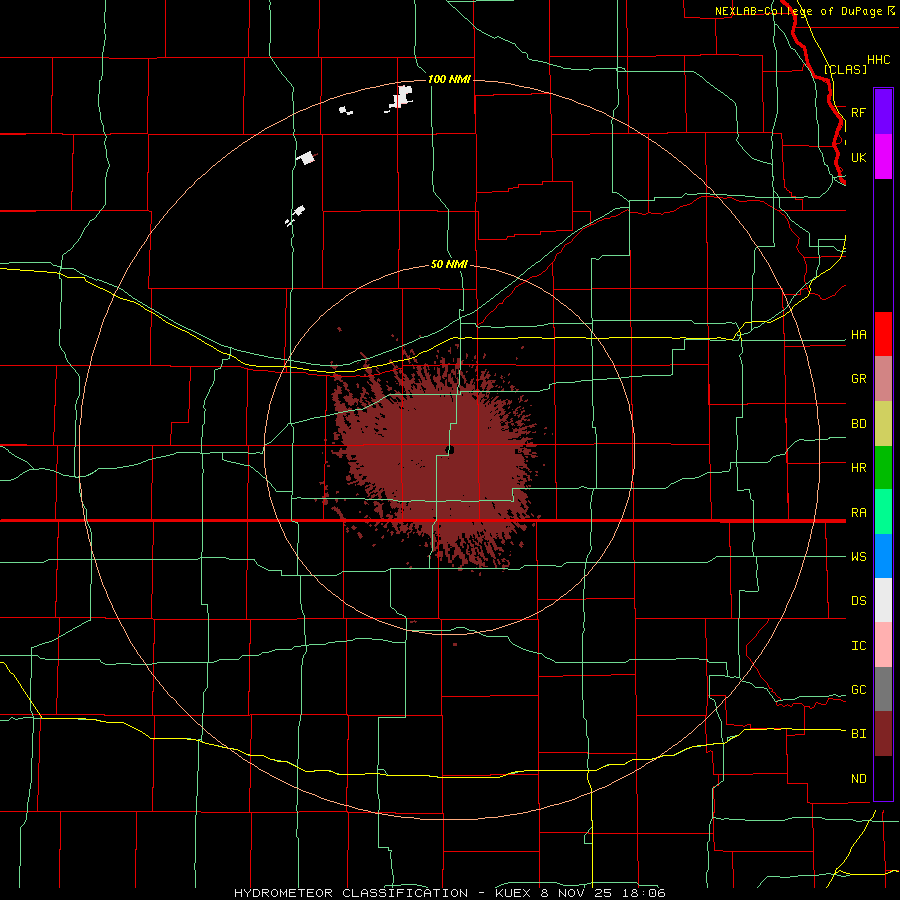This screenshot has height=900, width=900.
Task: Click the largest white echo near 100 NMI label
Action: point(403,96)
